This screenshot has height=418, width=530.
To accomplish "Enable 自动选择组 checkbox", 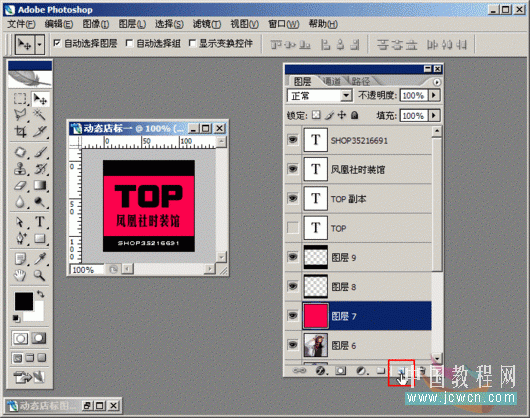I will click(x=129, y=43).
